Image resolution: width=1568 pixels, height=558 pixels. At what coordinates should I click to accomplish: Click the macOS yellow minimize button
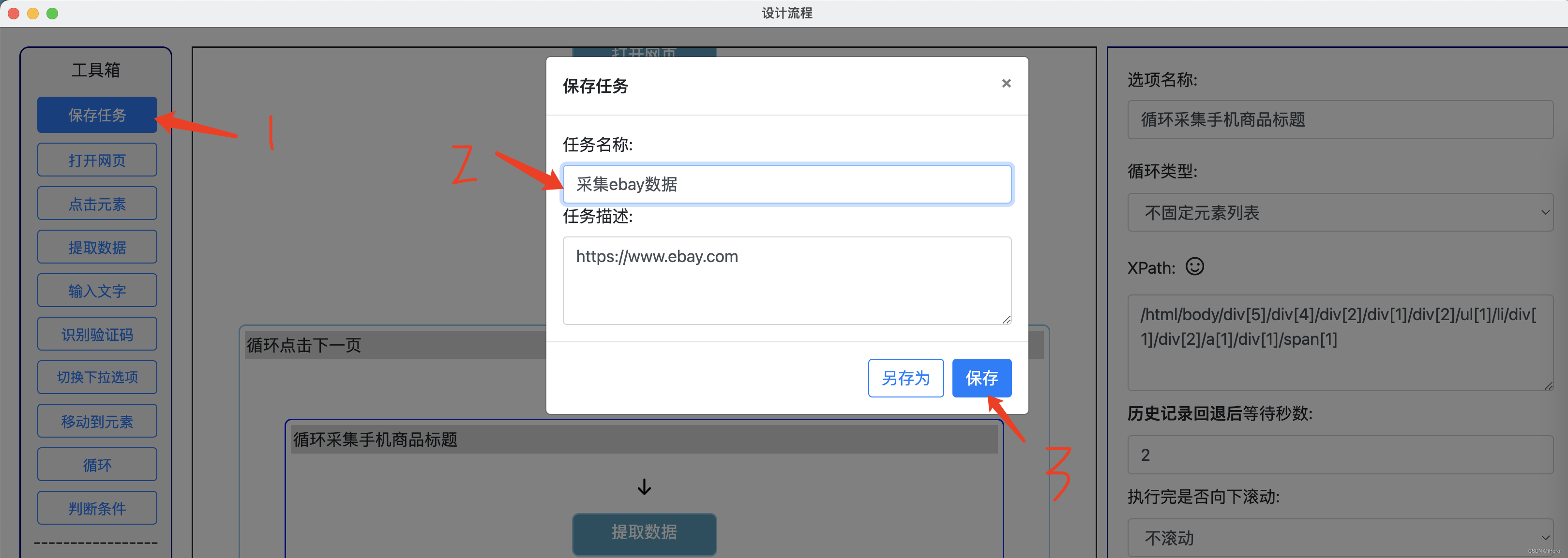coord(33,14)
